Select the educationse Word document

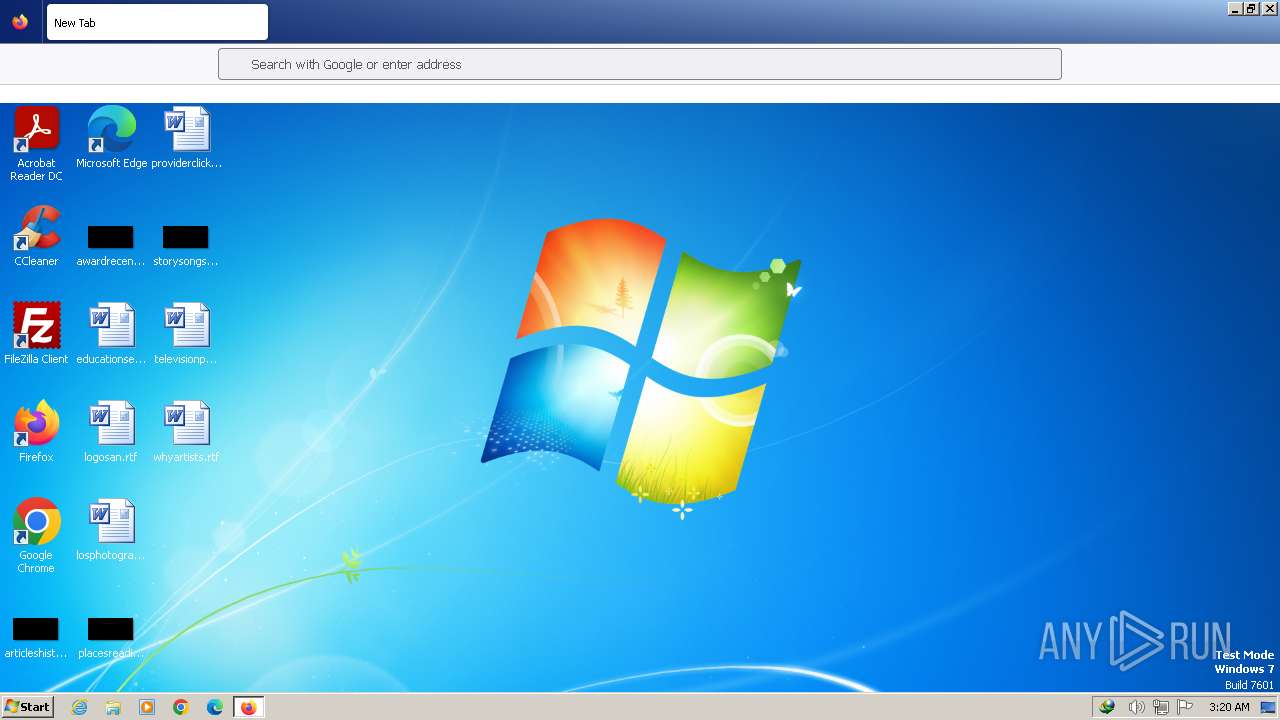tap(111, 334)
